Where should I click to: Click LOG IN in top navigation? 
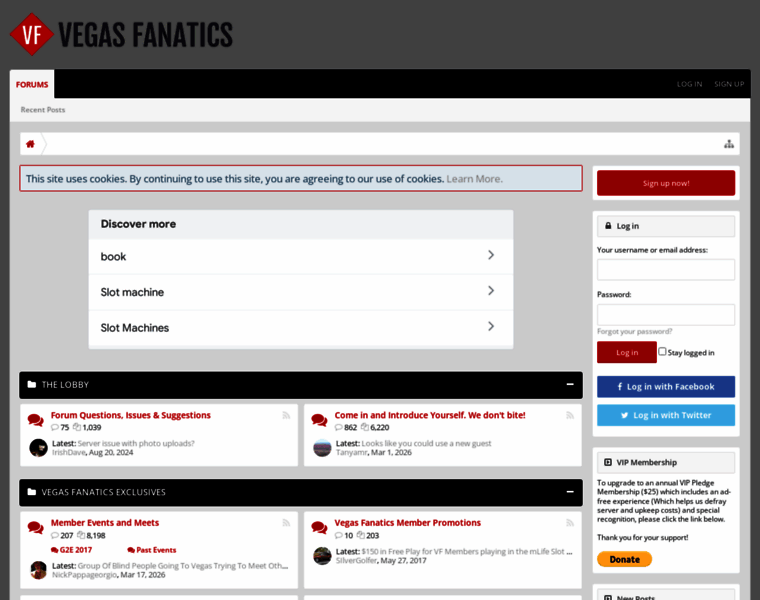tap(689, 84)
